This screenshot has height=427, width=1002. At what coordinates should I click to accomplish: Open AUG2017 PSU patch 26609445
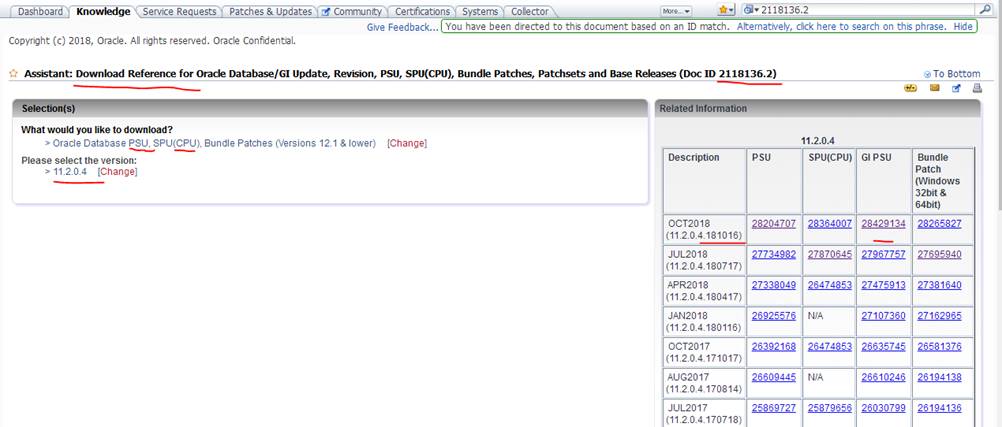click(x=774, y=377)
